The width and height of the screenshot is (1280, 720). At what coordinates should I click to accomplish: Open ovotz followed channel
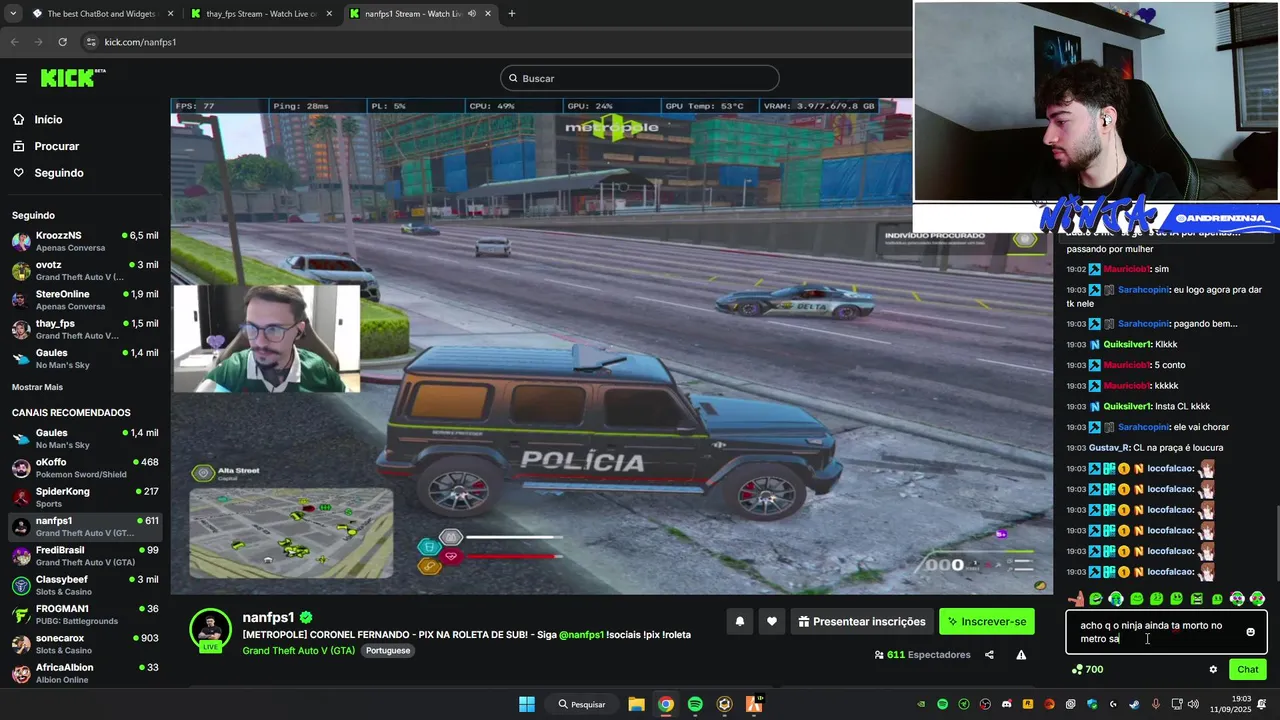85,271
